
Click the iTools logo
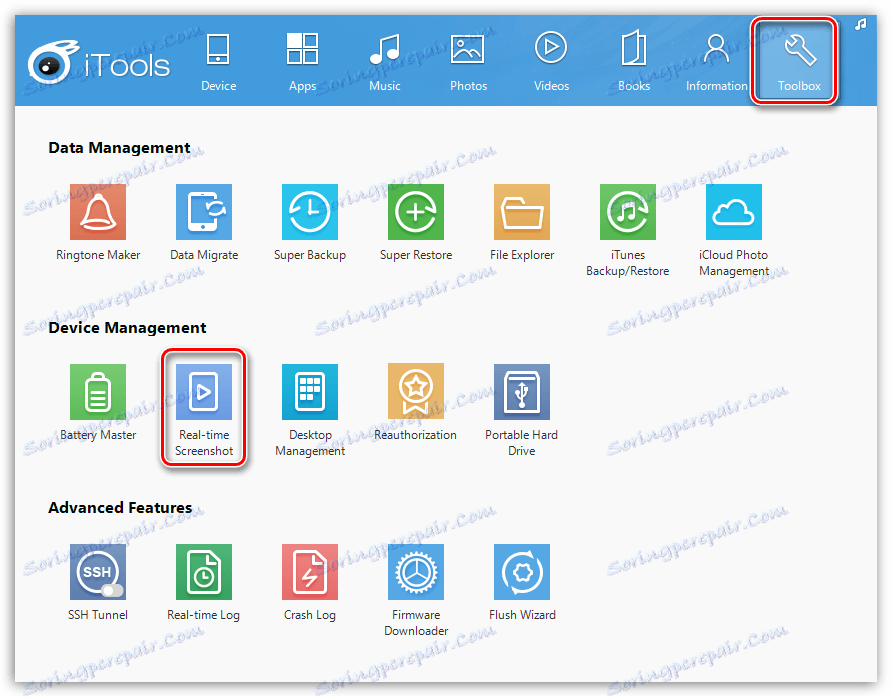[99, 64]
